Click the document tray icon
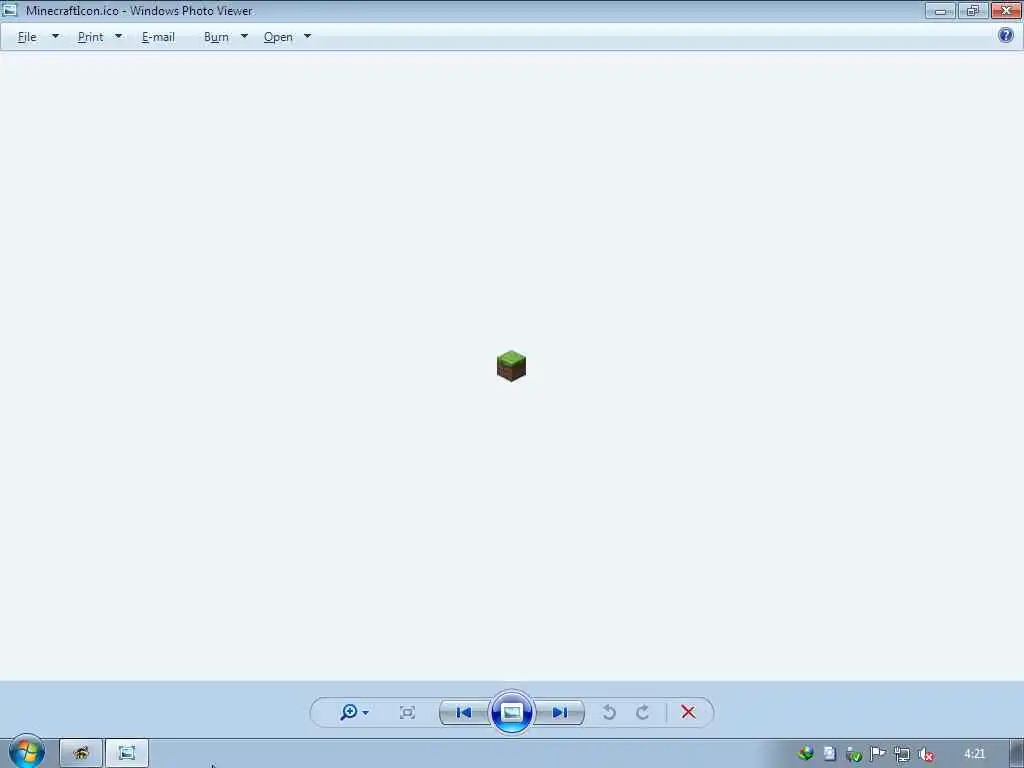Screen dimensions: 1024x768 click(829, 754)
